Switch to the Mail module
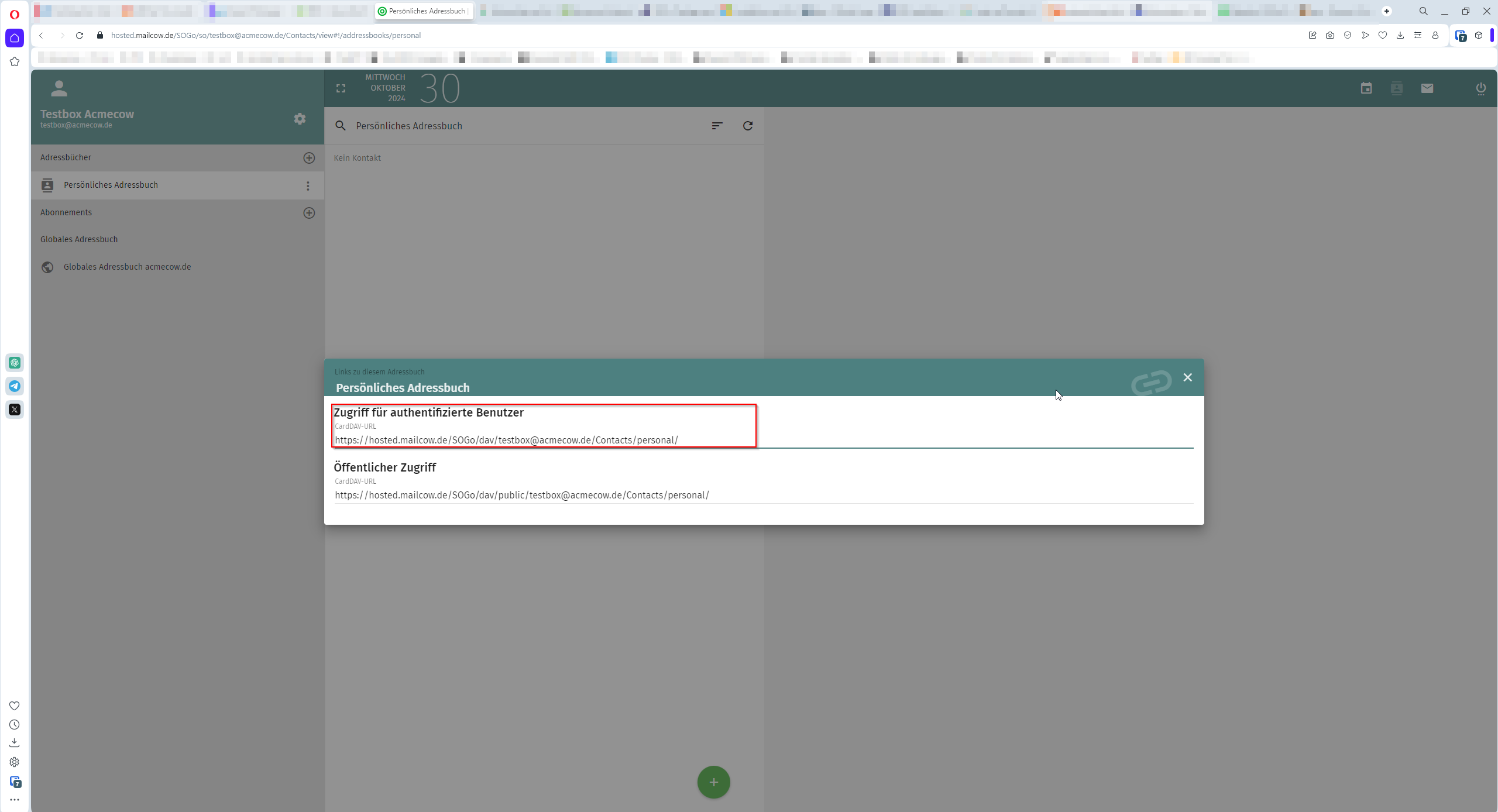1498x812 pixels. [1427, 88]
